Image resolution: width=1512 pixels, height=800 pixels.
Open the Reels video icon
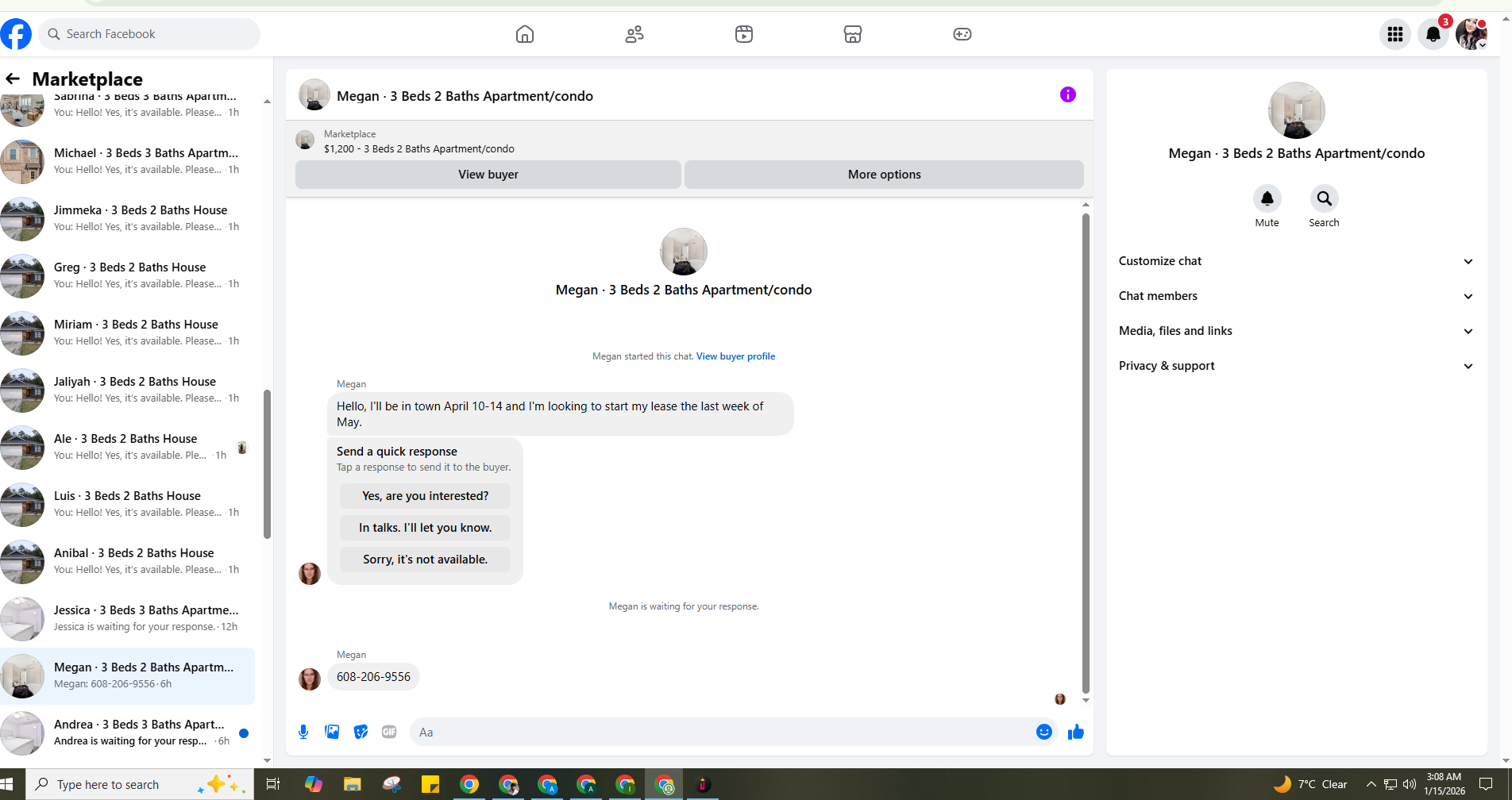pos(744,34)
